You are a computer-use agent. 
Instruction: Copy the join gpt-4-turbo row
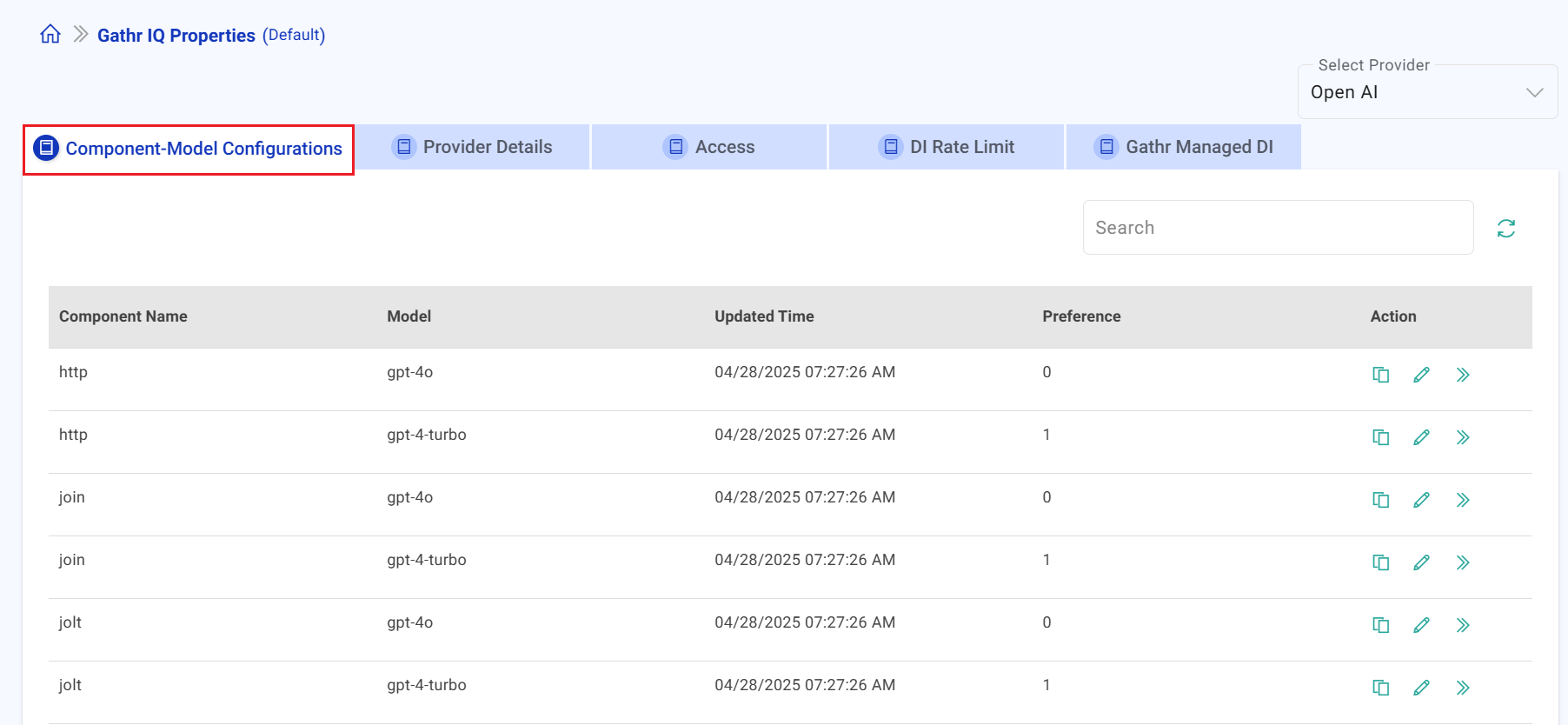point(1380,562)
